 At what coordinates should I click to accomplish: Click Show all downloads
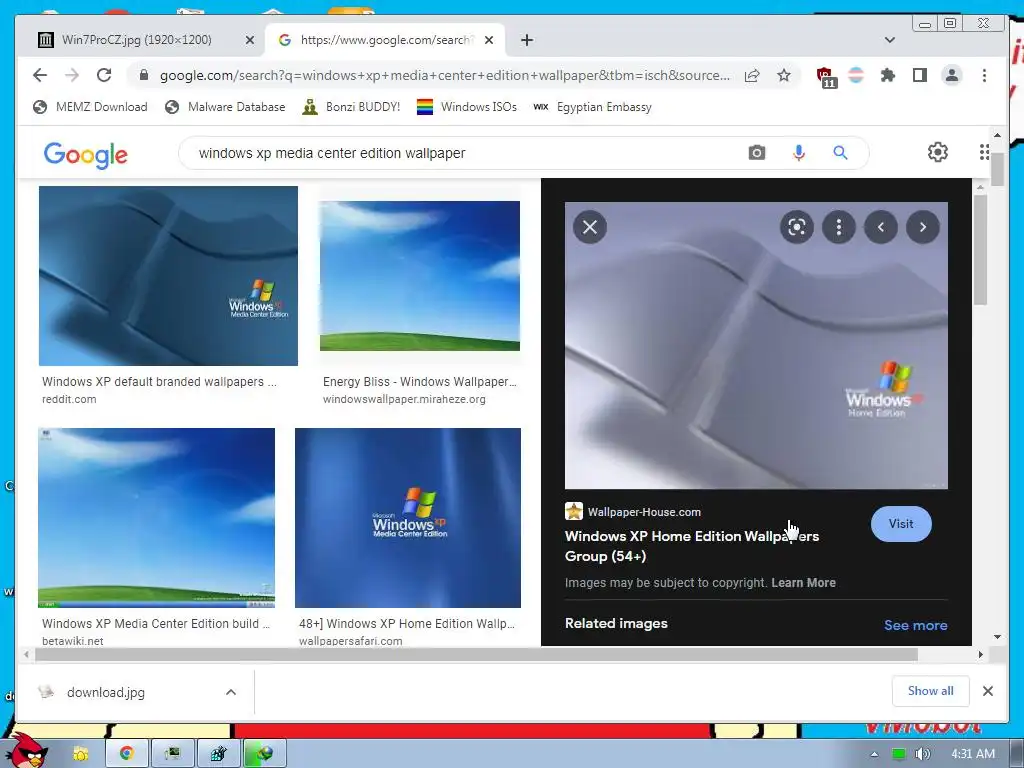pos(931,691)
